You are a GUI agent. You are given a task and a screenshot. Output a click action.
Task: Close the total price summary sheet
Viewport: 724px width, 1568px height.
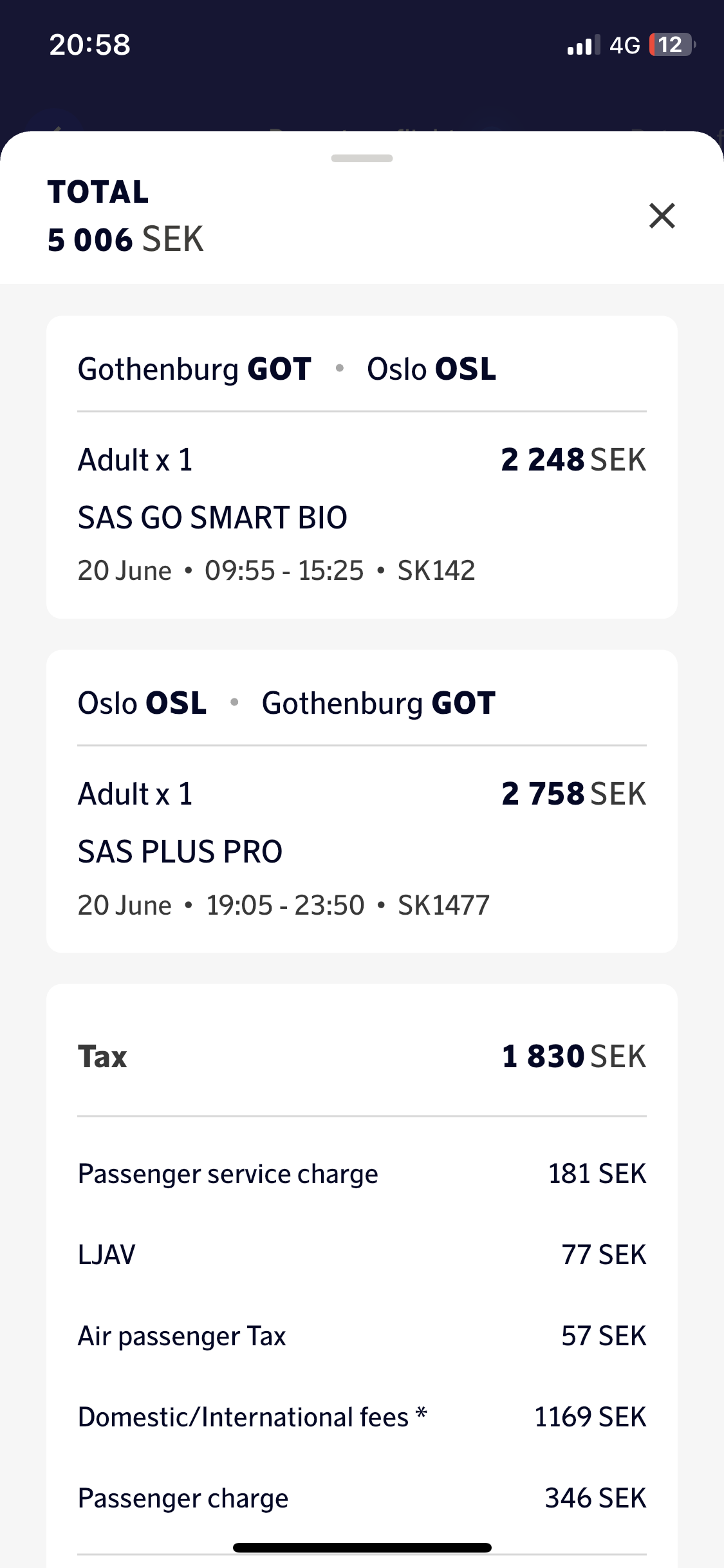(x=662, y=216)
